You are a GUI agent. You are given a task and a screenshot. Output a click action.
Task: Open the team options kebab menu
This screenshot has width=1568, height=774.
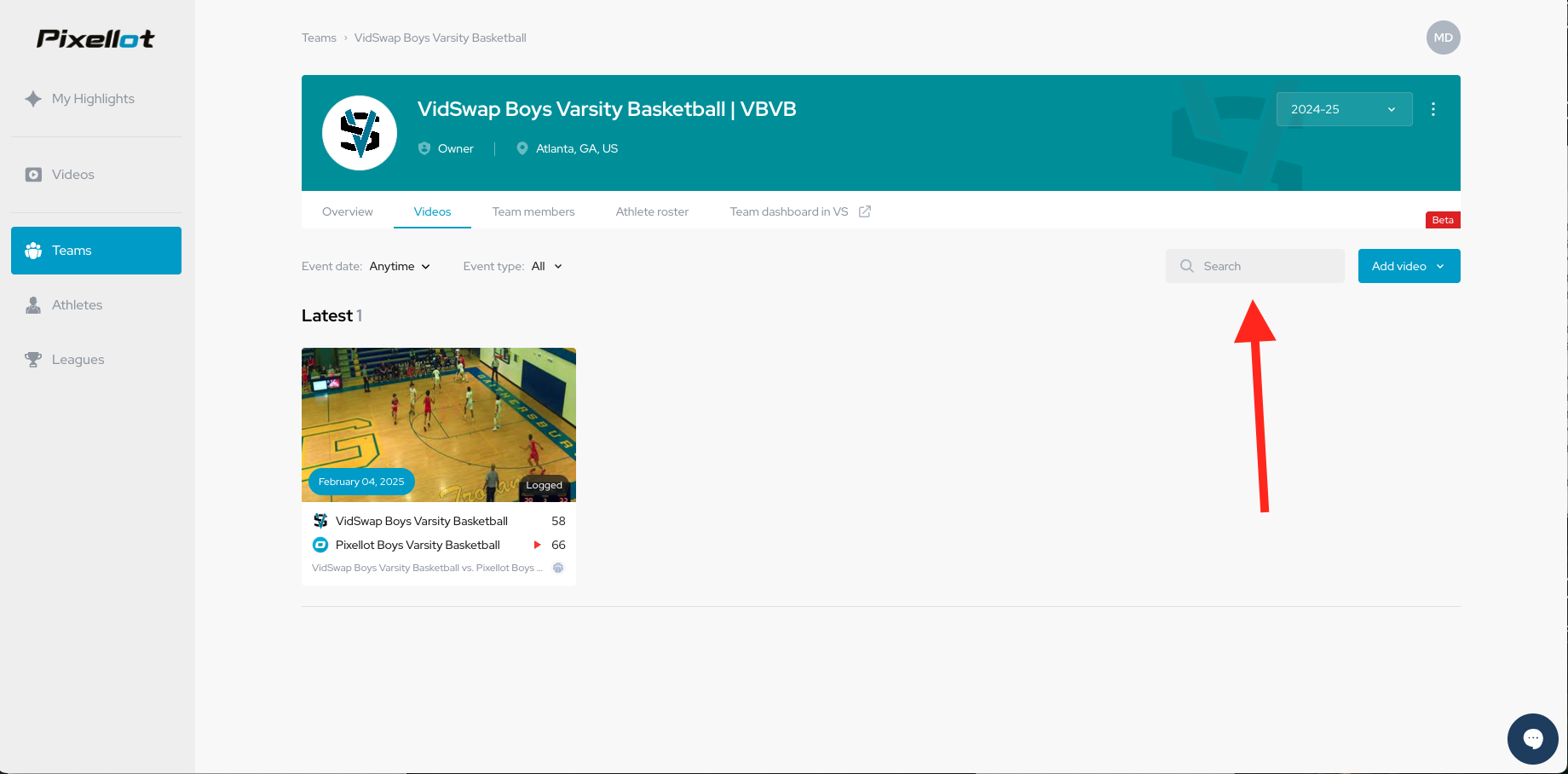[x=1433, y=109]
